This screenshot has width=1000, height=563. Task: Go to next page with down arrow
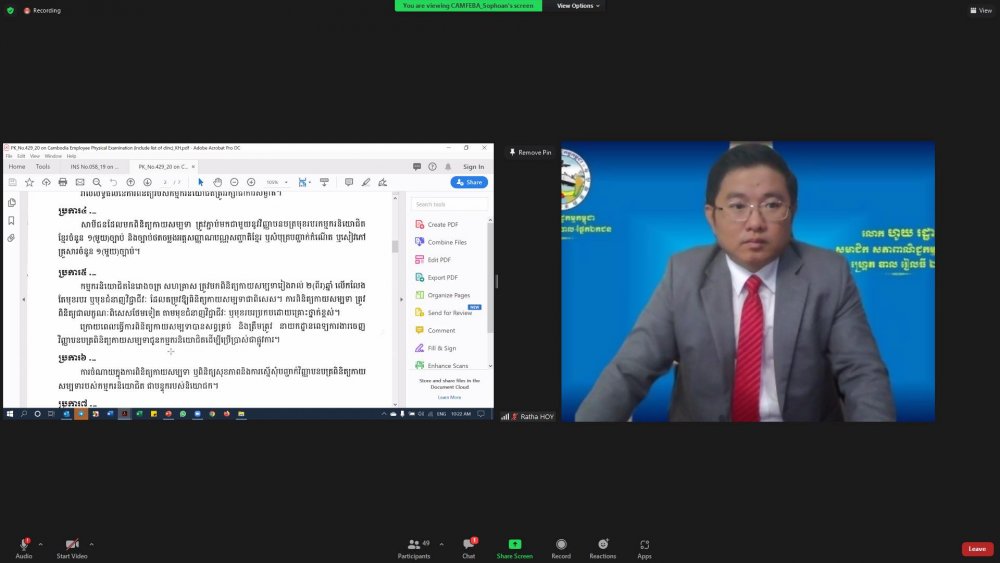(147, 182)
